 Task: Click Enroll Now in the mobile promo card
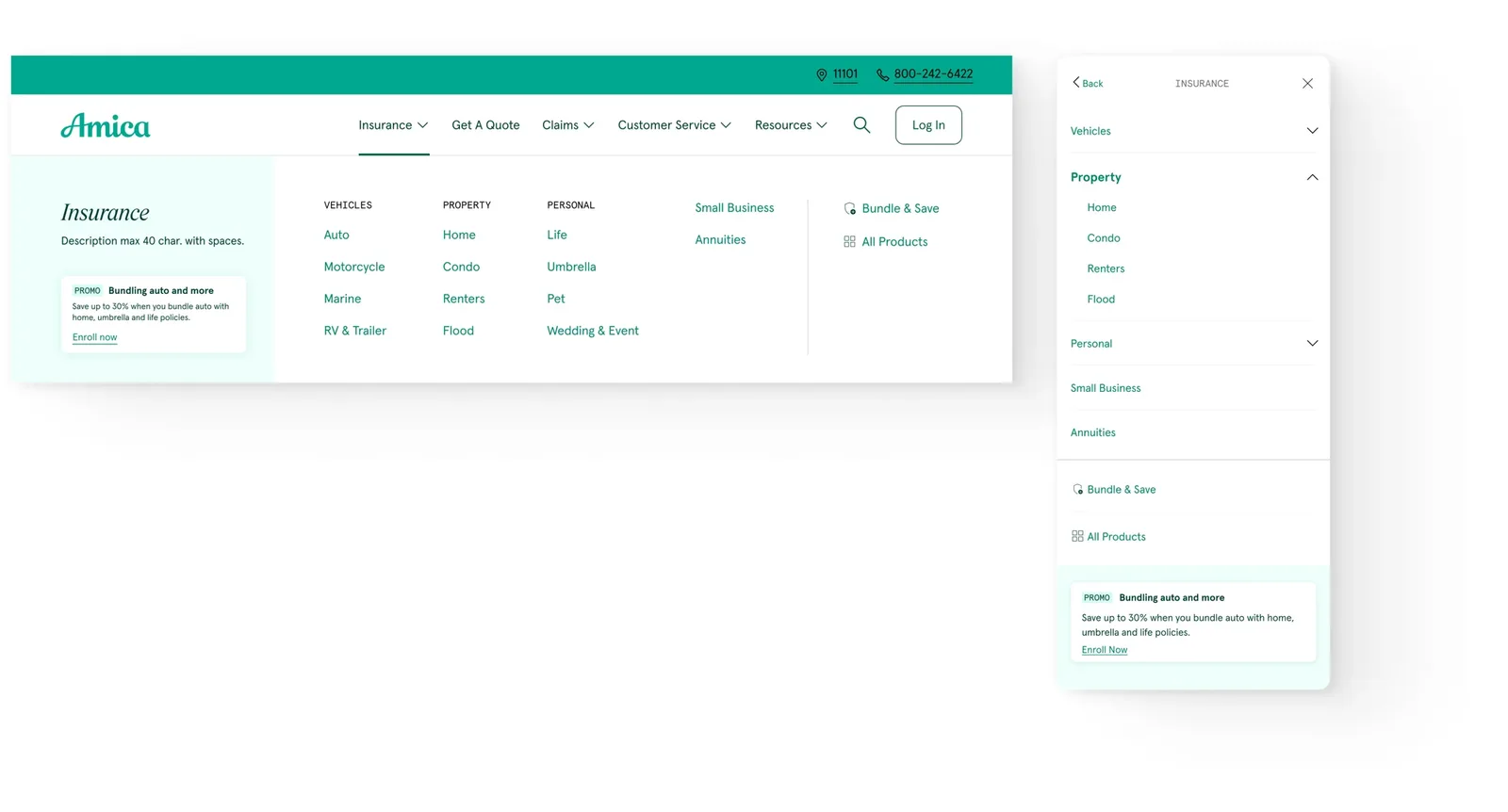coord(1105,650)
